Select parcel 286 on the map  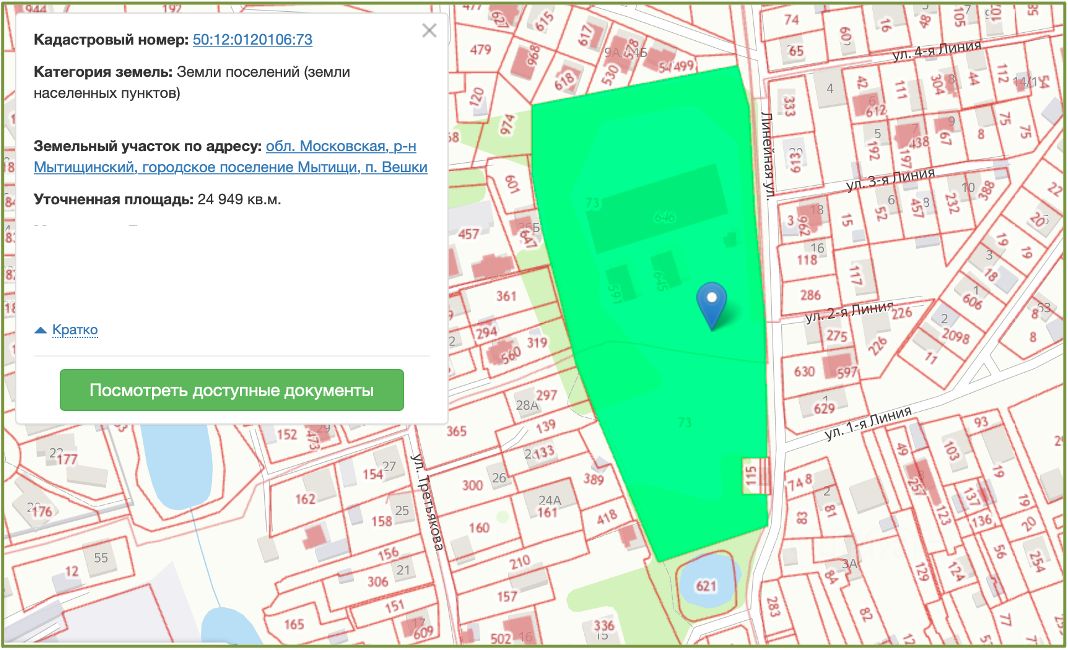point(811,295)
